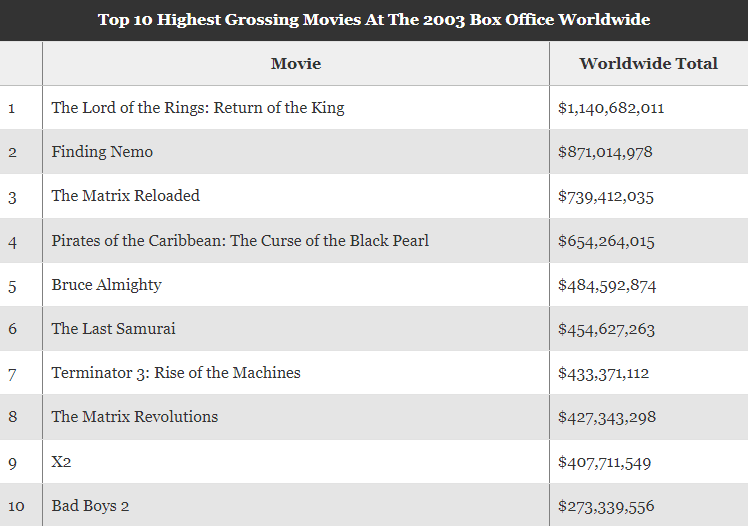Click Pirates of the Caribbean movie title

(x=240, y=241)
